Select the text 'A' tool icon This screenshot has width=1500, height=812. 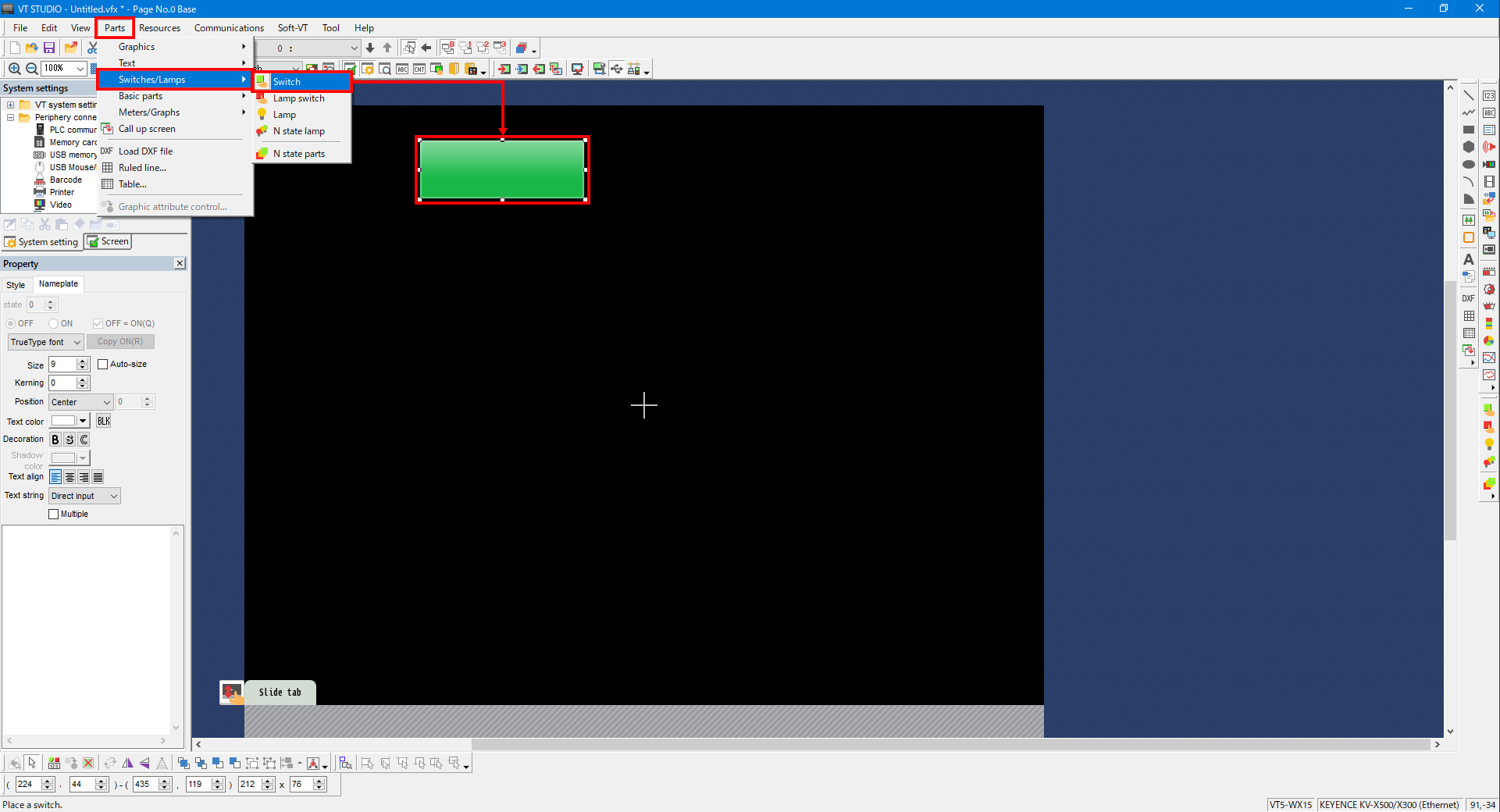[1468, 259]
